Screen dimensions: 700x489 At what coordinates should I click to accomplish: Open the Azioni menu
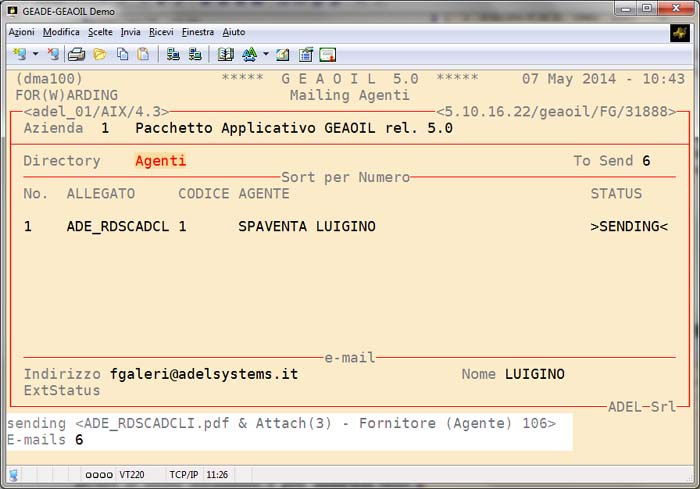click(x=21, y=32)
